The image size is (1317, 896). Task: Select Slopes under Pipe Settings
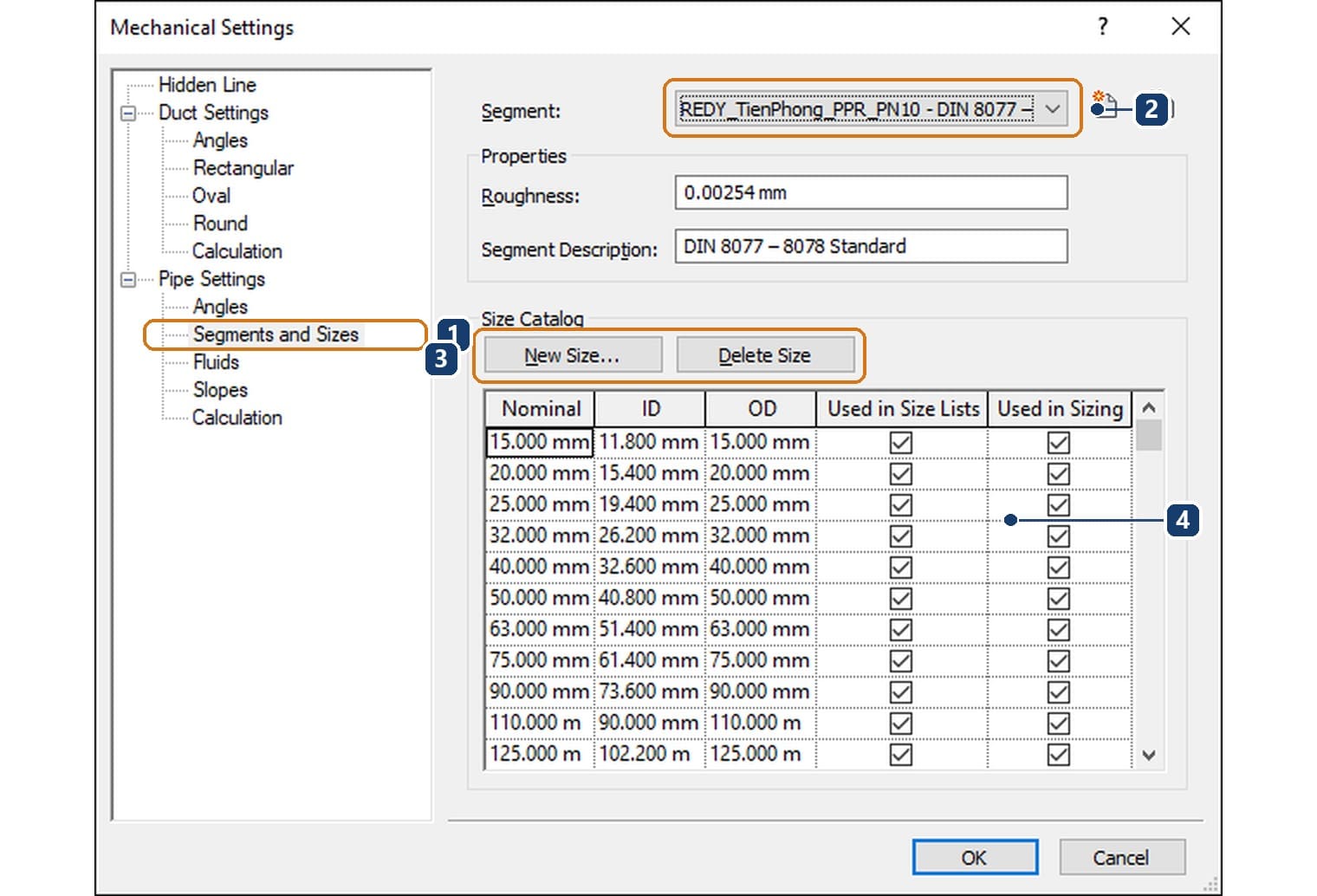220,390
